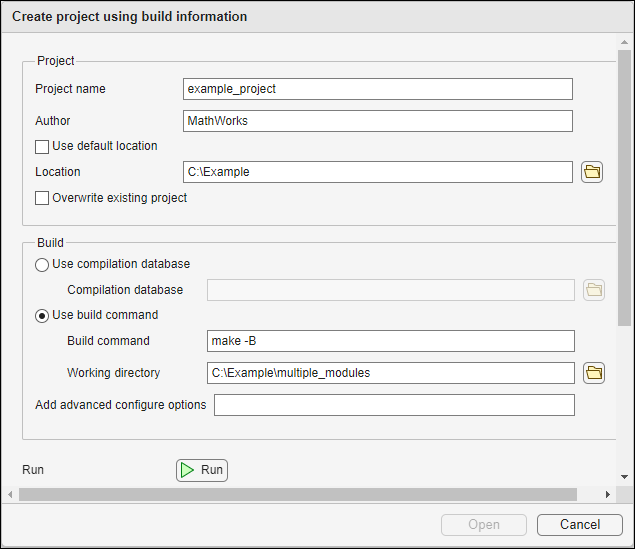Image resolution: width=635 pixels, height=549 pixels.
Task: Select Use build command radio button
Action: tap(42, 316)
